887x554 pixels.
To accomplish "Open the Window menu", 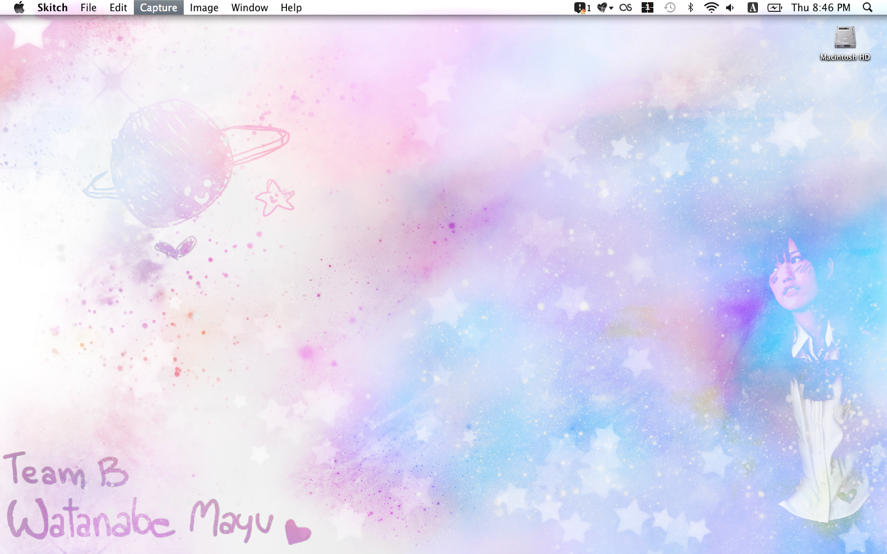I will pyautogui.click(x=249, y=7).
